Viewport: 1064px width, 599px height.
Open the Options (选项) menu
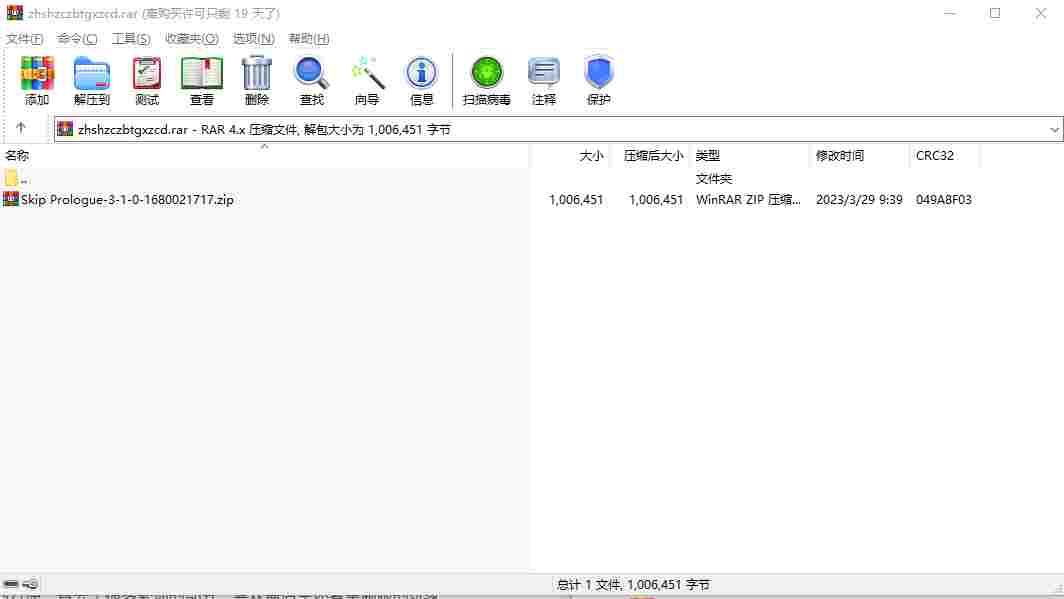tap(254, 39)
